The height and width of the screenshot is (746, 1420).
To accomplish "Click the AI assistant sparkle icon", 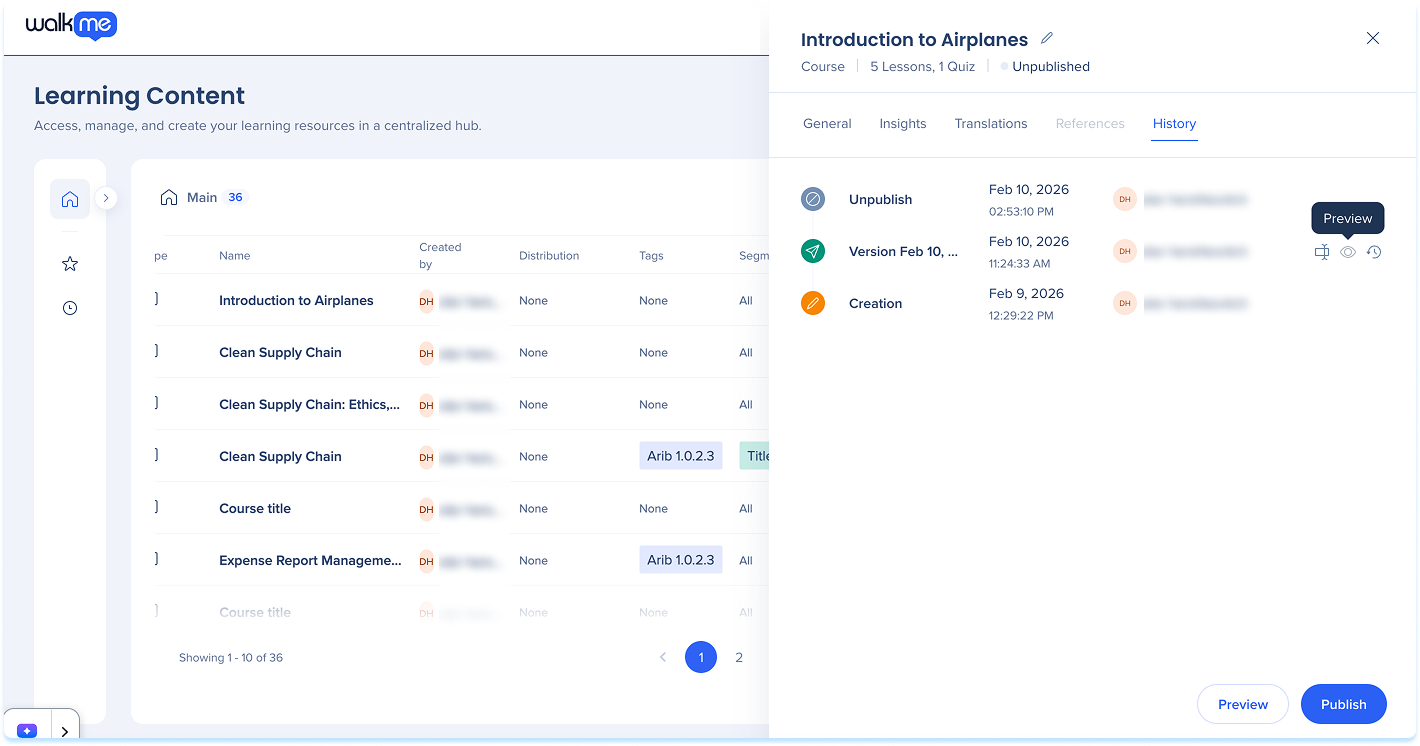I will pos(27,731).
